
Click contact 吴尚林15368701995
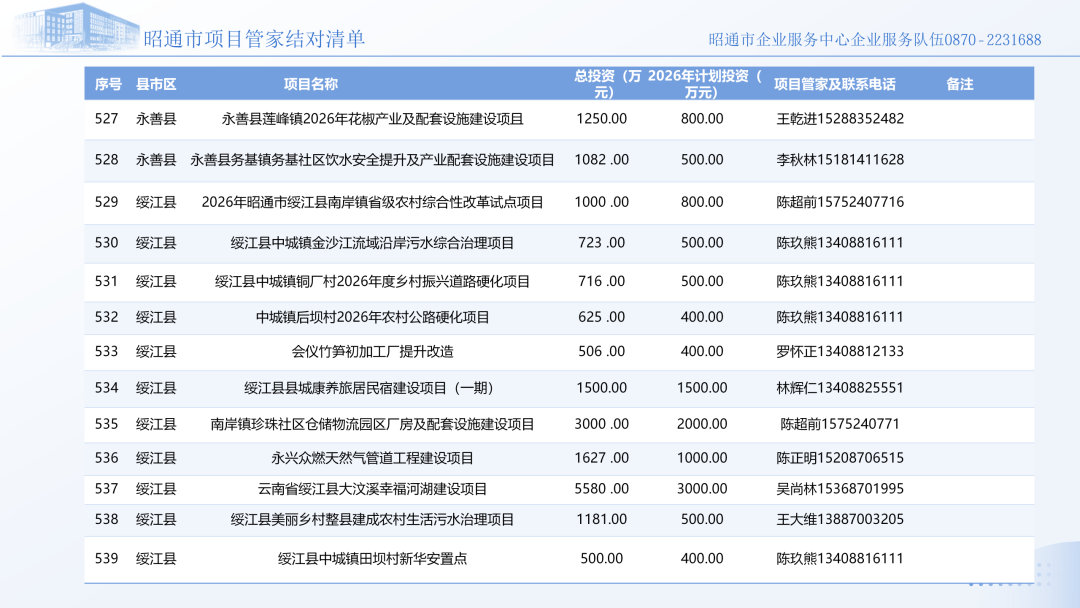click(840, 489)
